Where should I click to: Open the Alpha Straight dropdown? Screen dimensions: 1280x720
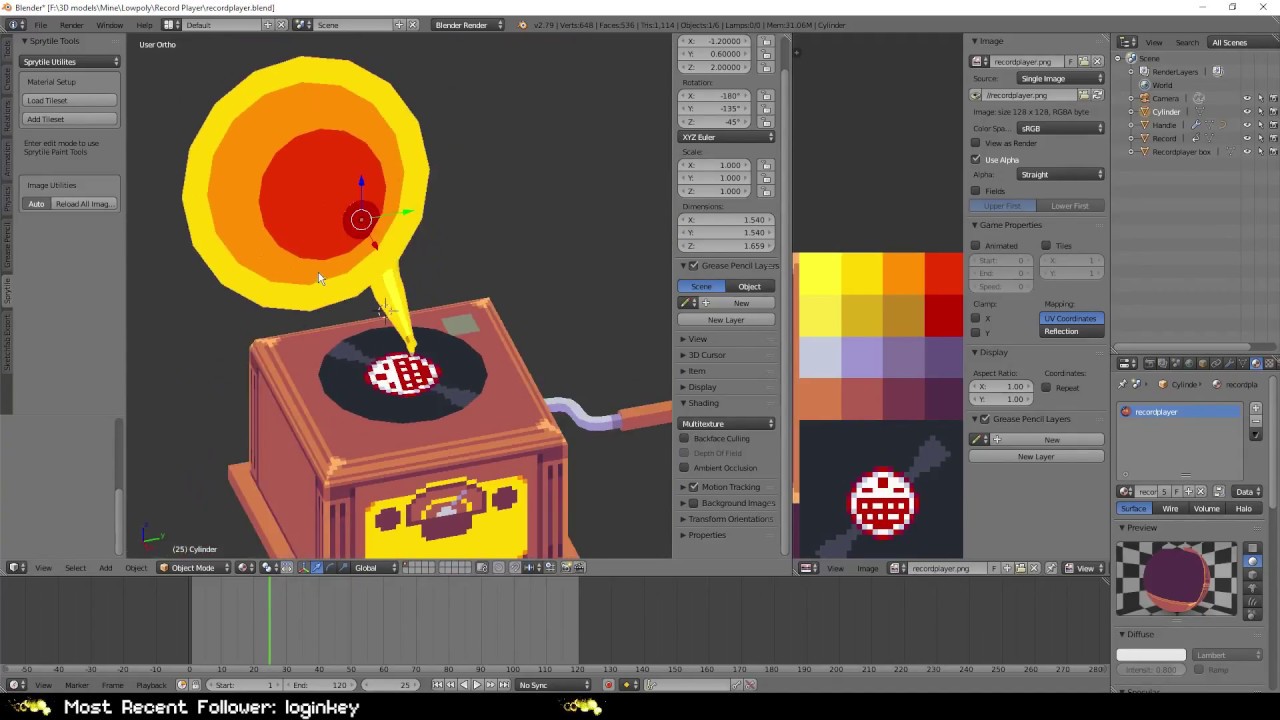click(x=1060, y=174)
